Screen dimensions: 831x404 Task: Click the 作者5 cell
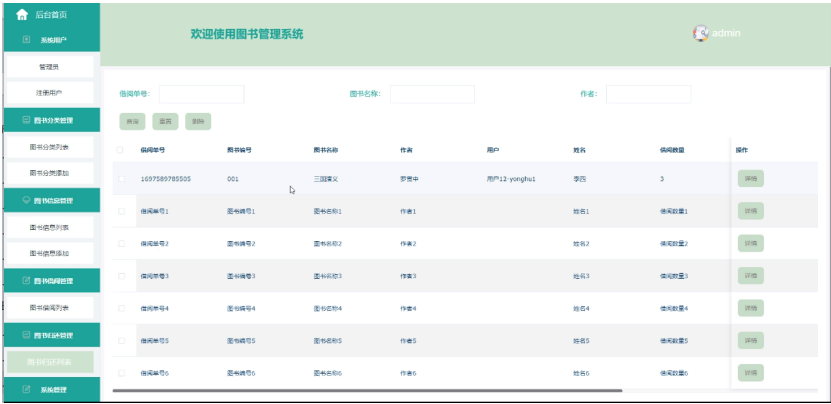pos(408,341)
